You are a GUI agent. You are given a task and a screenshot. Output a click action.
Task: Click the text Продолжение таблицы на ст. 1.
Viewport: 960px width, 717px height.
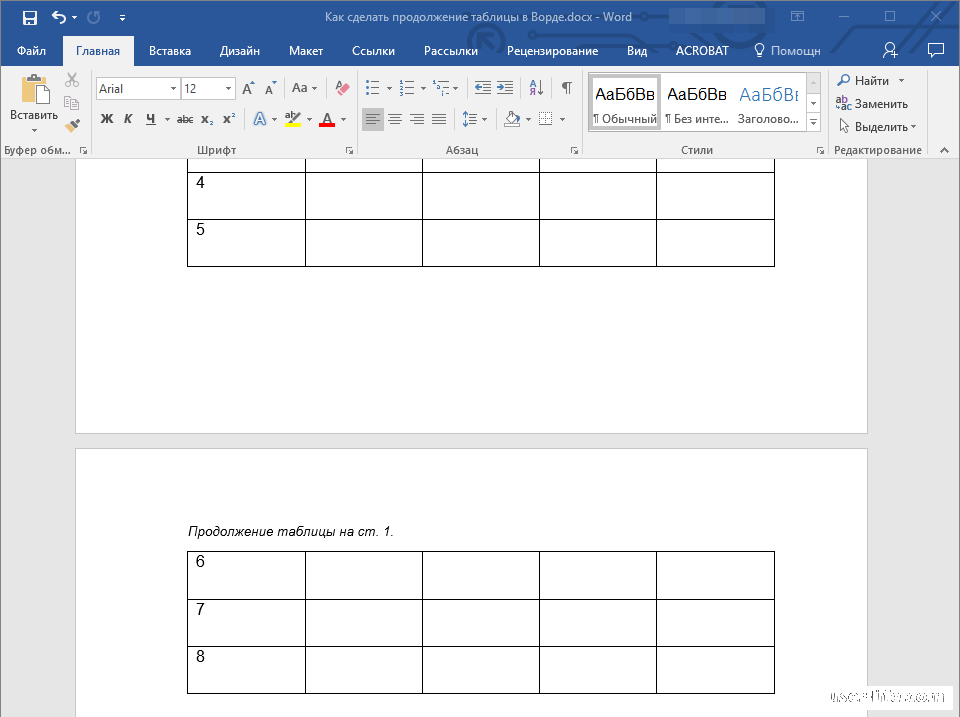(x=290, y=531)
